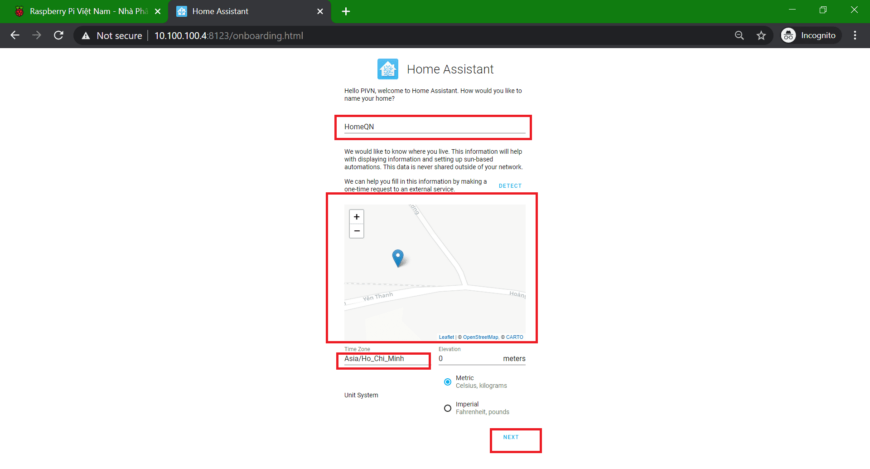The image size is (870, 469).
Task: Zoom out on the map
Action: point(356,231)
